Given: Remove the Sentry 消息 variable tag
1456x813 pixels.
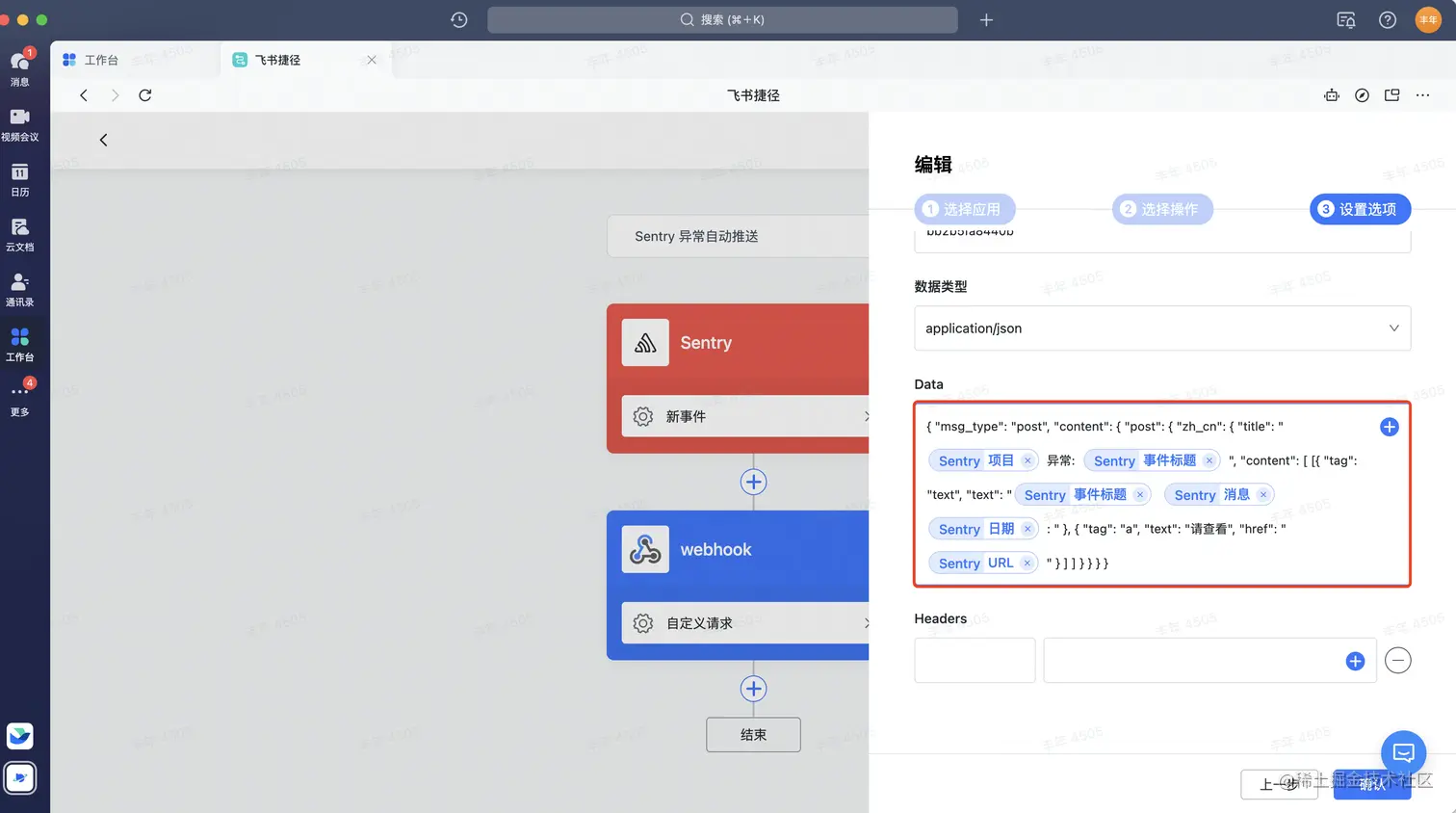Looking at the screenshot, I should click(1263, 494).
